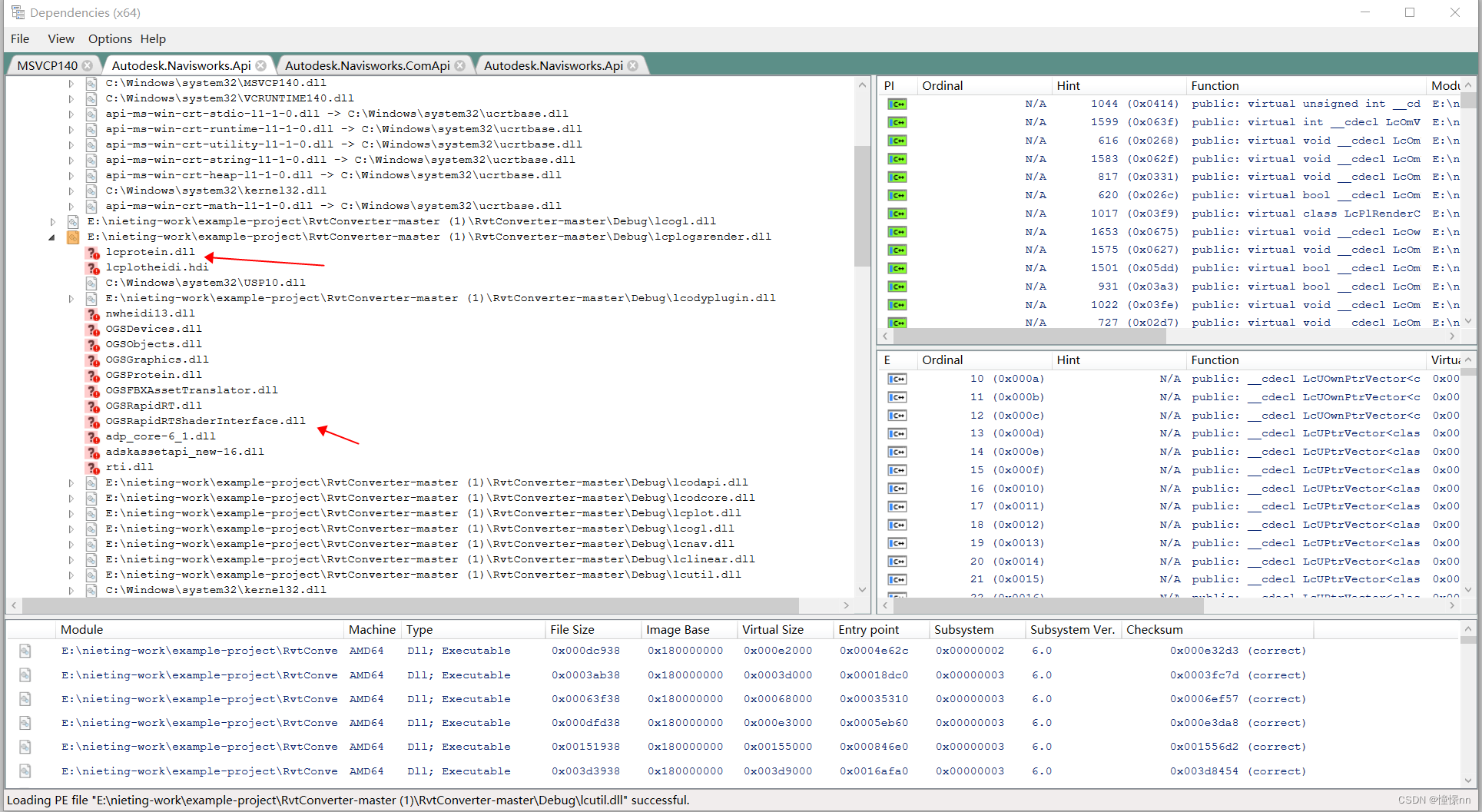
Task: Close the Autodesk.Navisworks.Api tab
Action: point(261,65)
